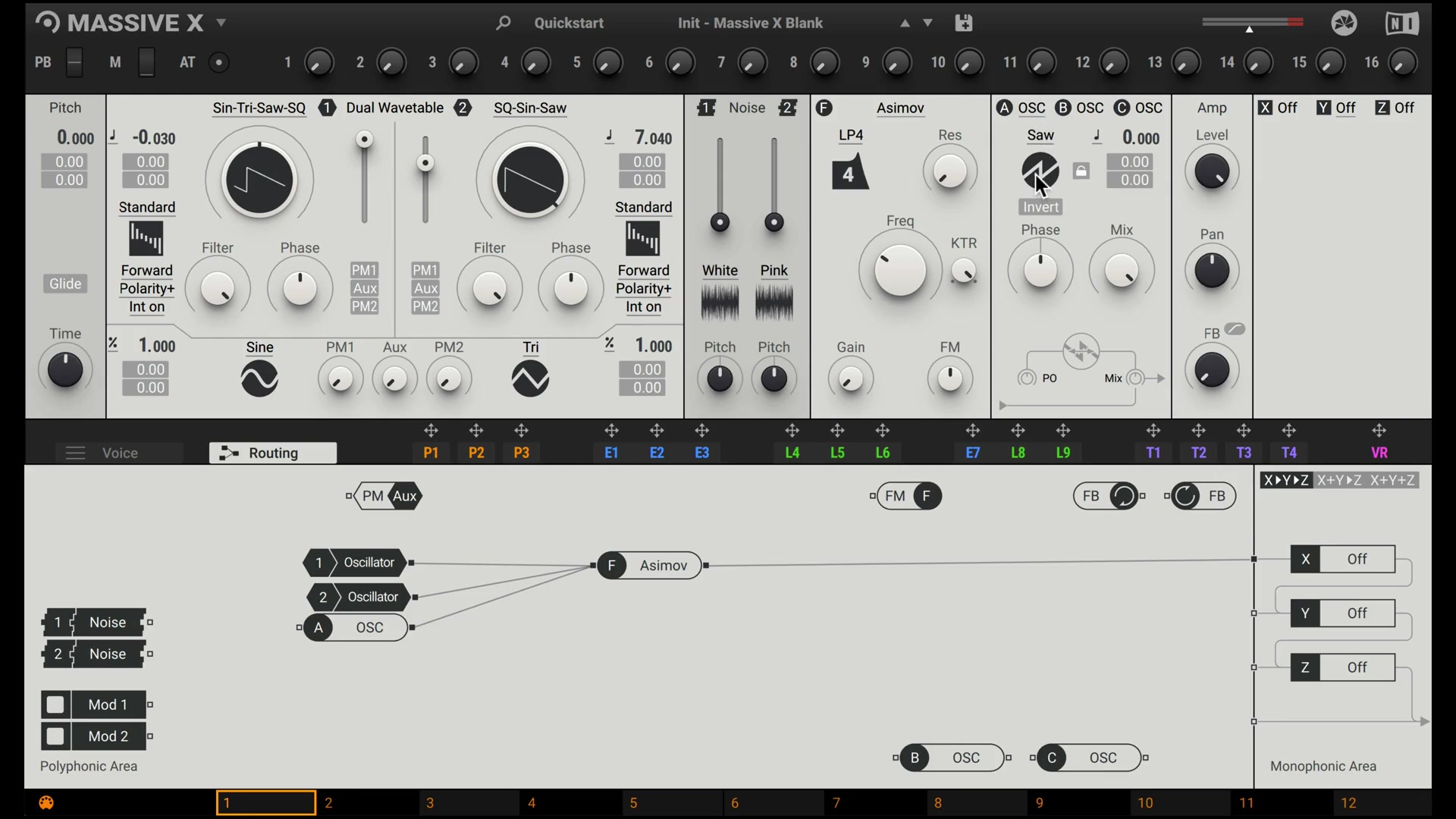Grab the P1 modulation drag handle icon
This screenshot has height=819, width=1456.
tap(431, 431)
